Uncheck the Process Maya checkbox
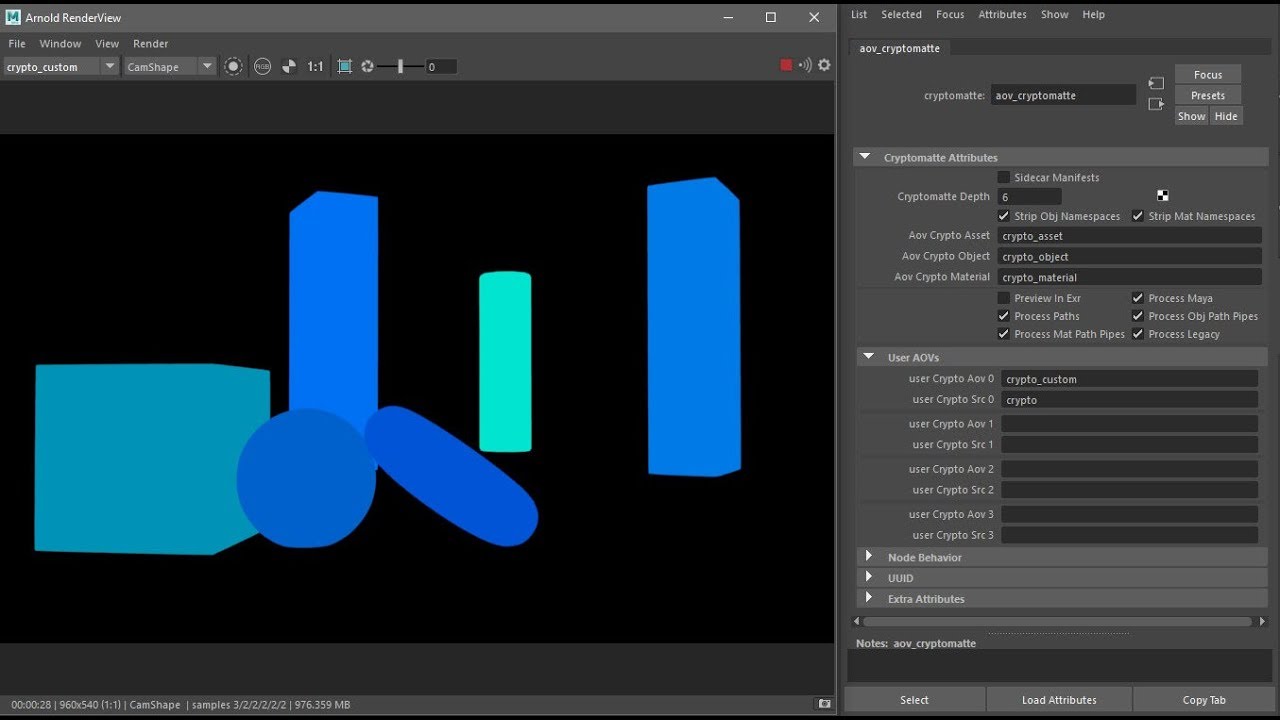Screen dimensions: 1280x720 coord(1138,298)
